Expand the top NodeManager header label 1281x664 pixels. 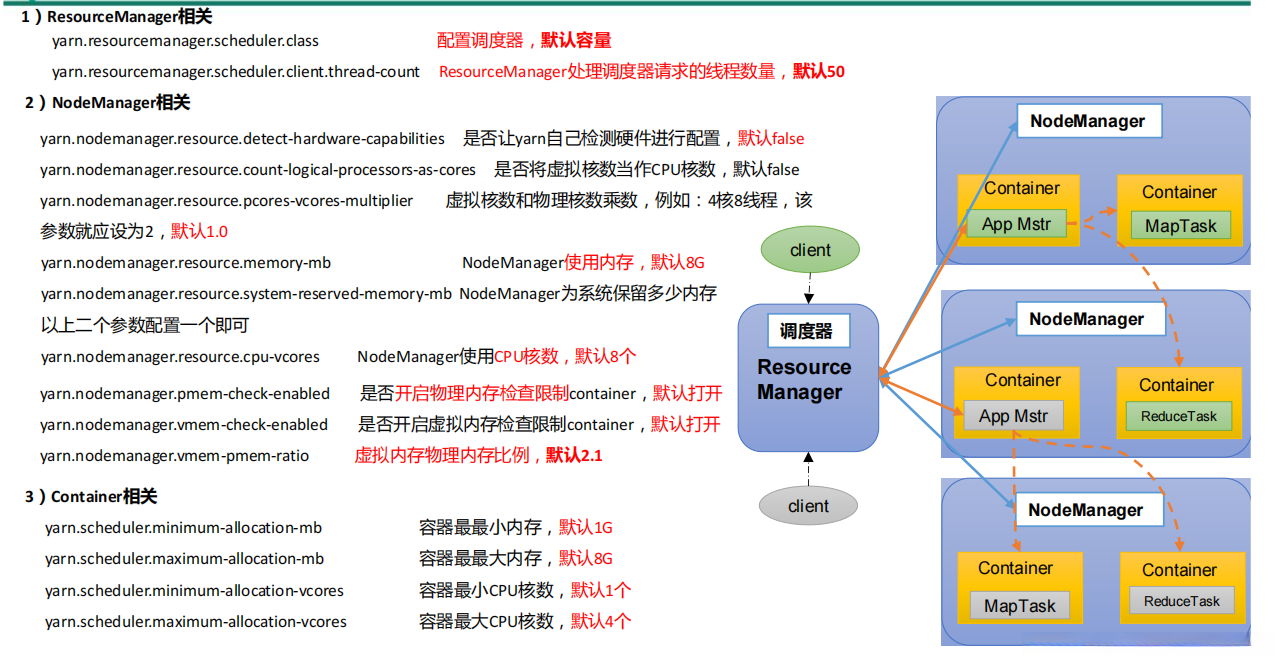point(1089,120)
